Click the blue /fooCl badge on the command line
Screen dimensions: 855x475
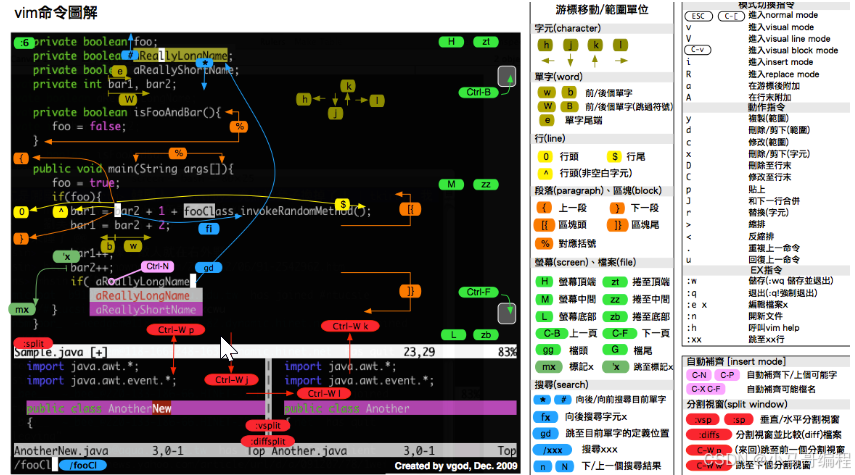coord(83,465)
